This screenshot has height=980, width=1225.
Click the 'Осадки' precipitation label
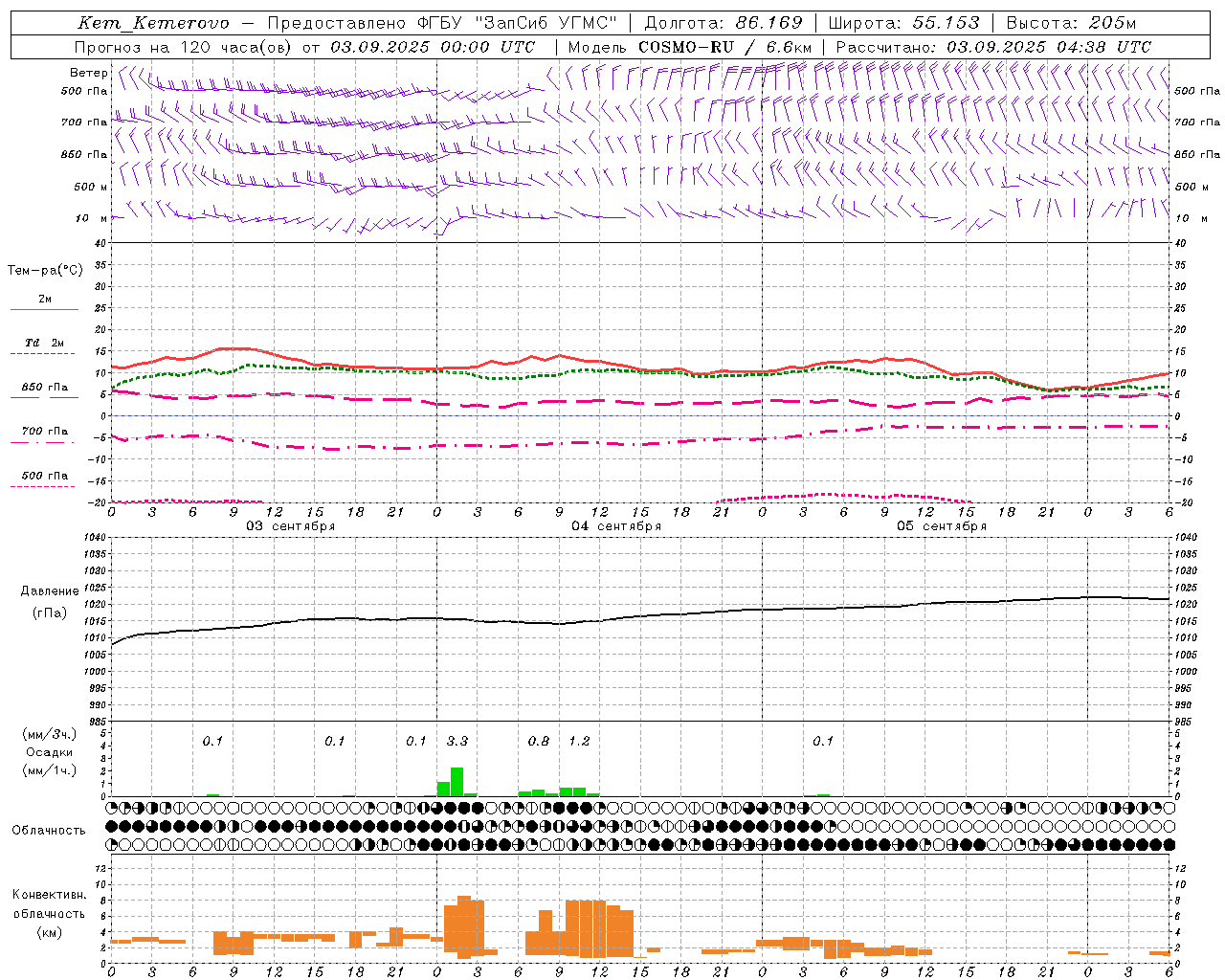(50, 752)
